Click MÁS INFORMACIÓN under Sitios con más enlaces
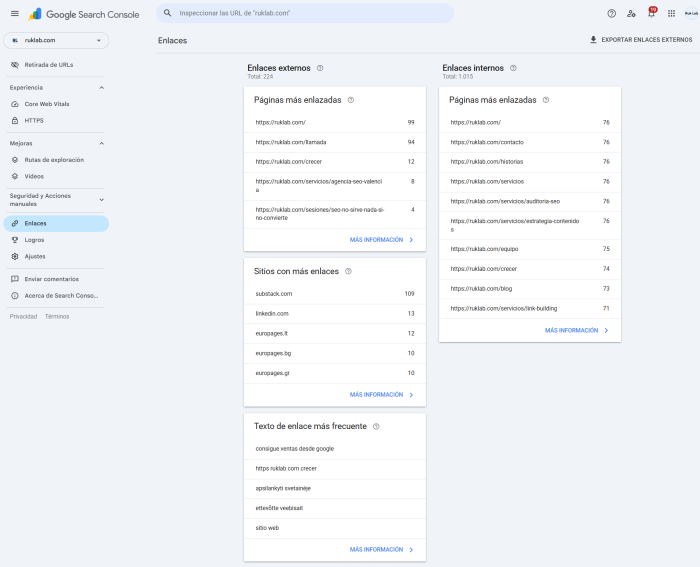700x567 pixels. coord(382,395)
